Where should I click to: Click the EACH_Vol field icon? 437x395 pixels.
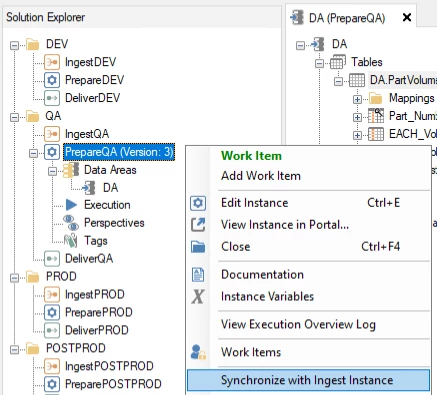pos(376,134)
